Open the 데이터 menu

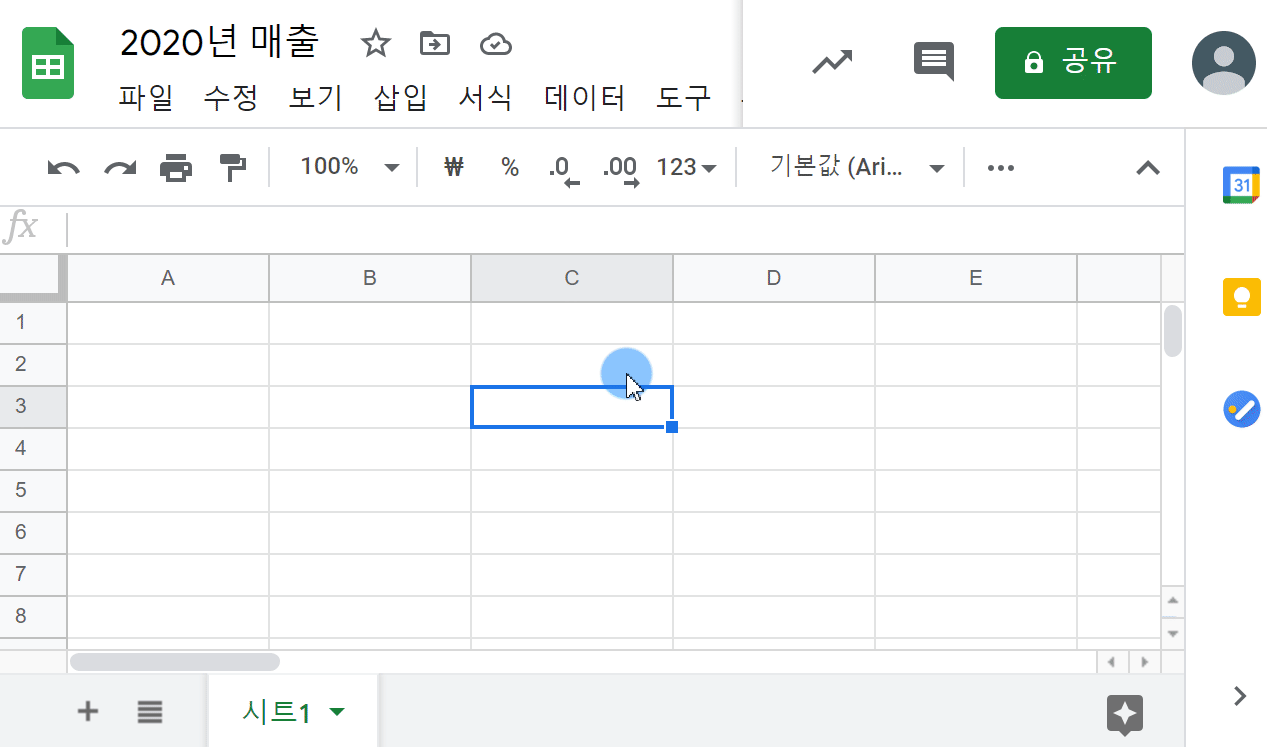point(585,98)
